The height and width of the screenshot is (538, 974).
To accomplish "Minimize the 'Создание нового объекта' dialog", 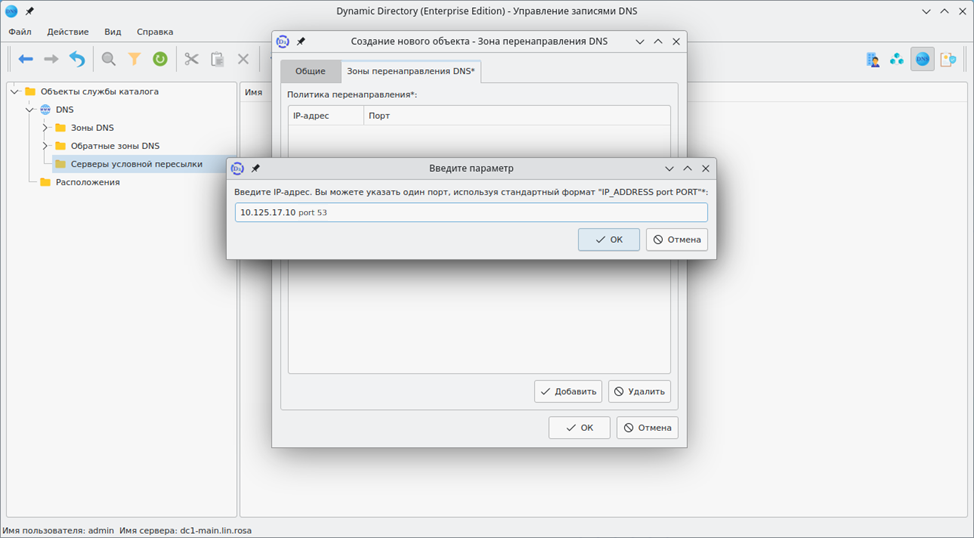I will (x=640, y=42).
